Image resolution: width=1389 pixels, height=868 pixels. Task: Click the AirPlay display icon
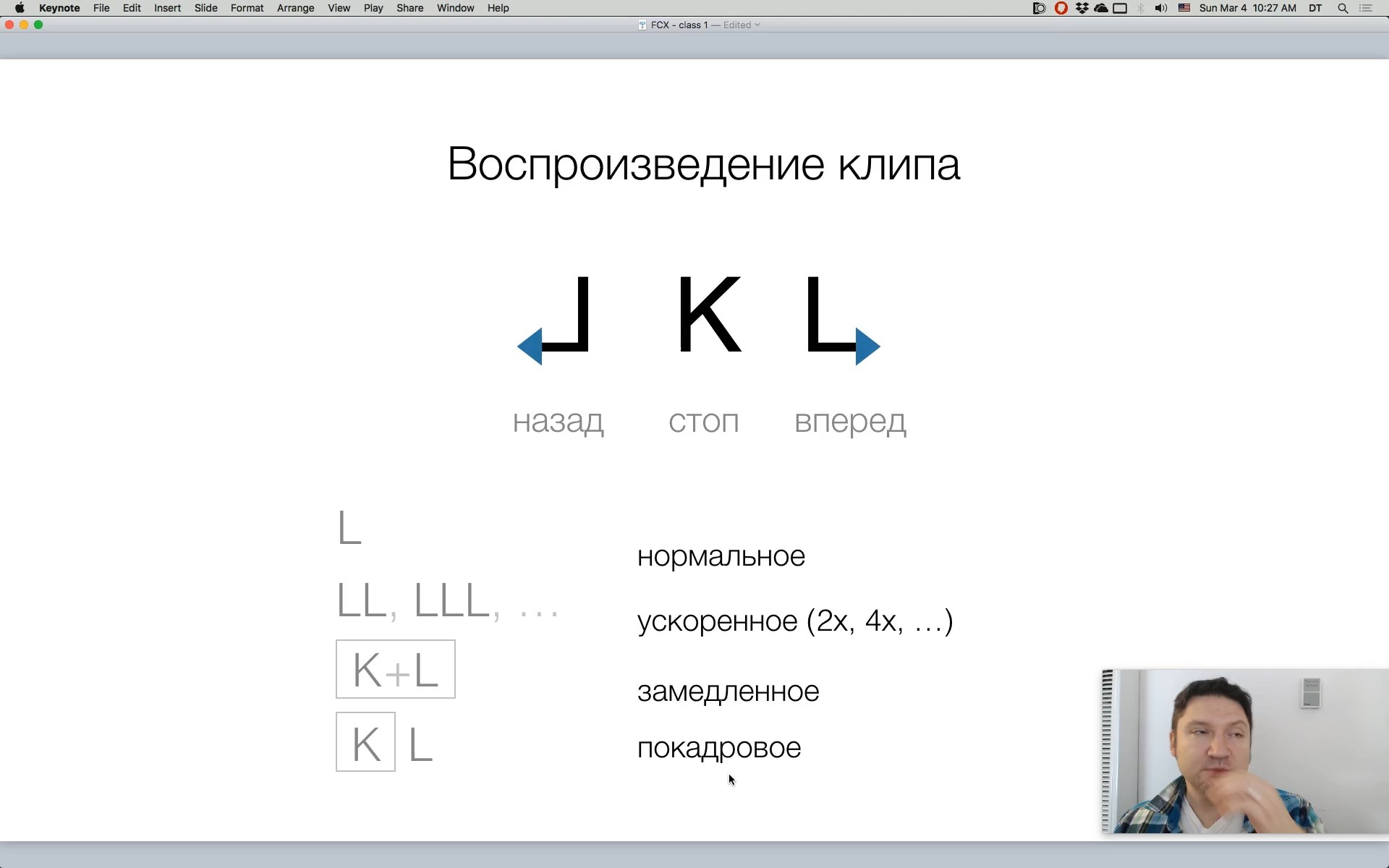pyautogui.click(x=1120, y=8)
